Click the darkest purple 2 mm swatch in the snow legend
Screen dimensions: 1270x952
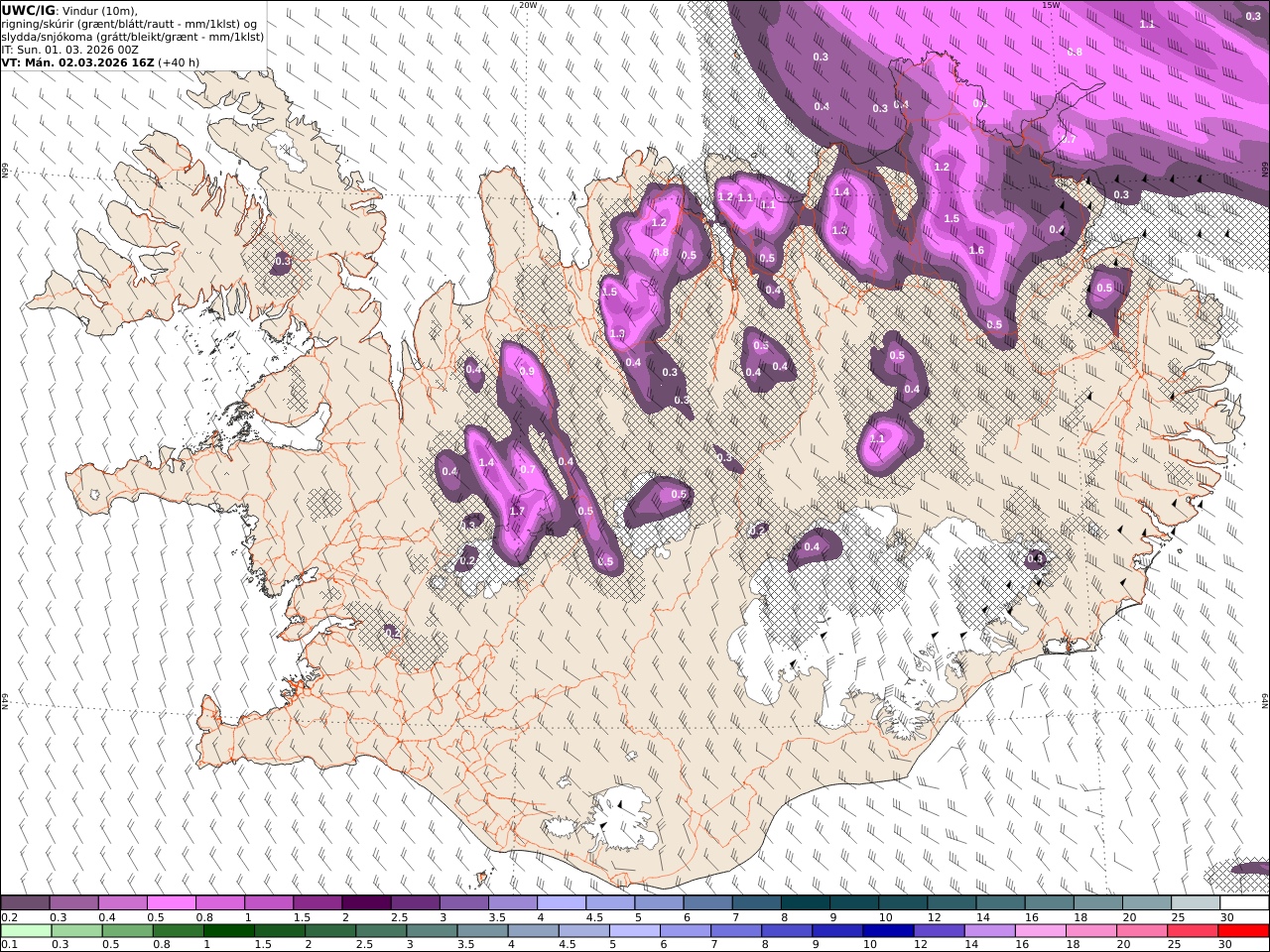366,902
